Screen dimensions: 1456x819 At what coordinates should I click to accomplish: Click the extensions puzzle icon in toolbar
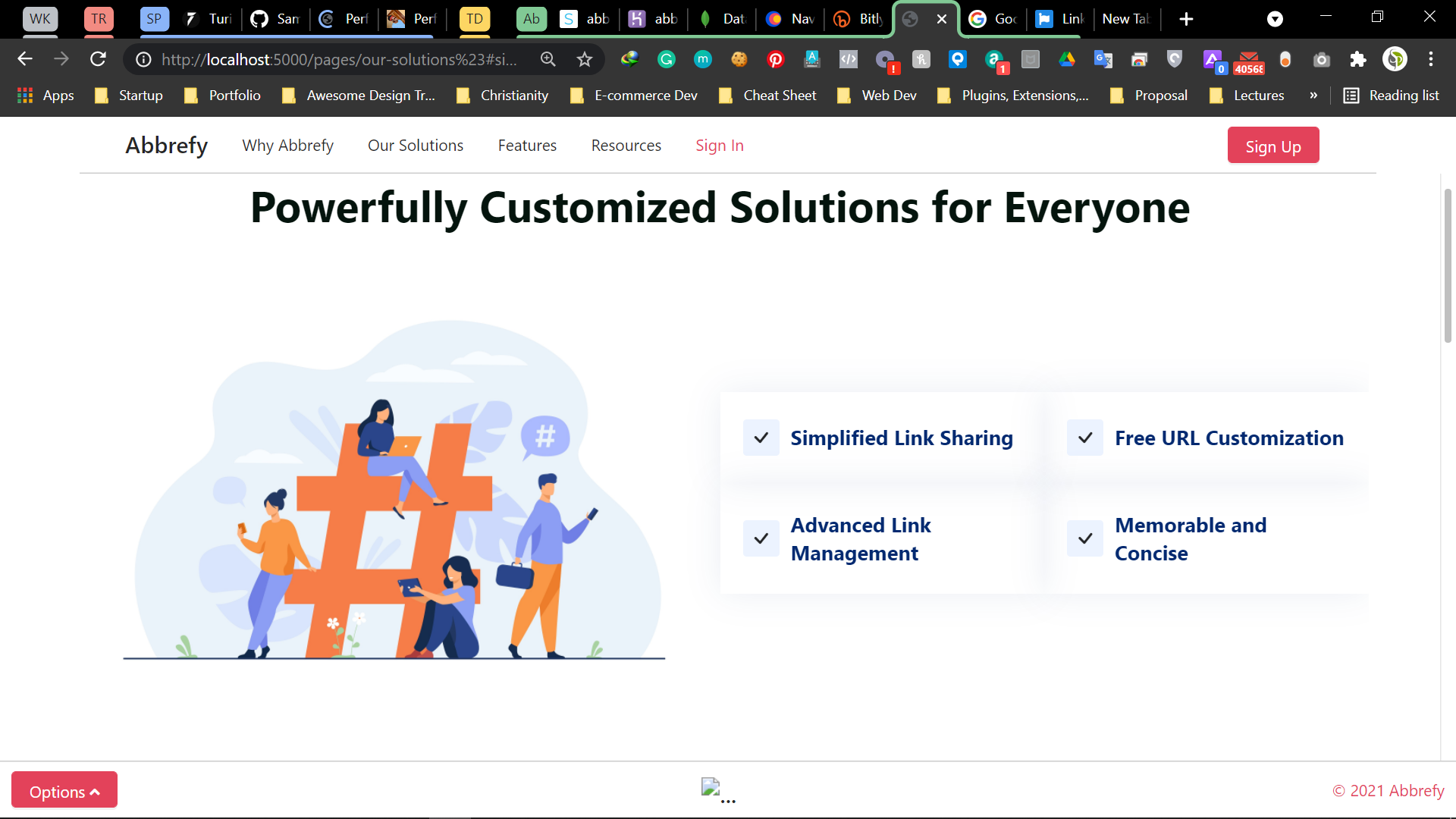point(1358,60)
